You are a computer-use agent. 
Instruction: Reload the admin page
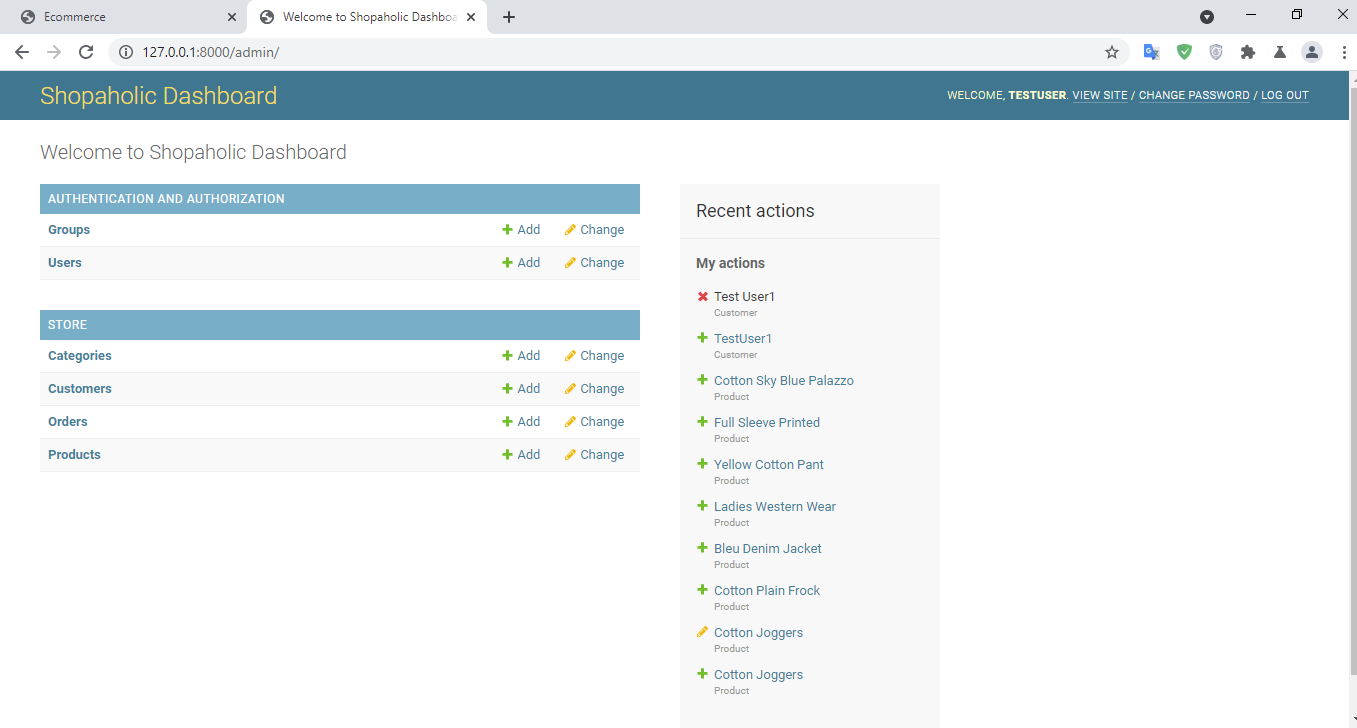point(86,52)
